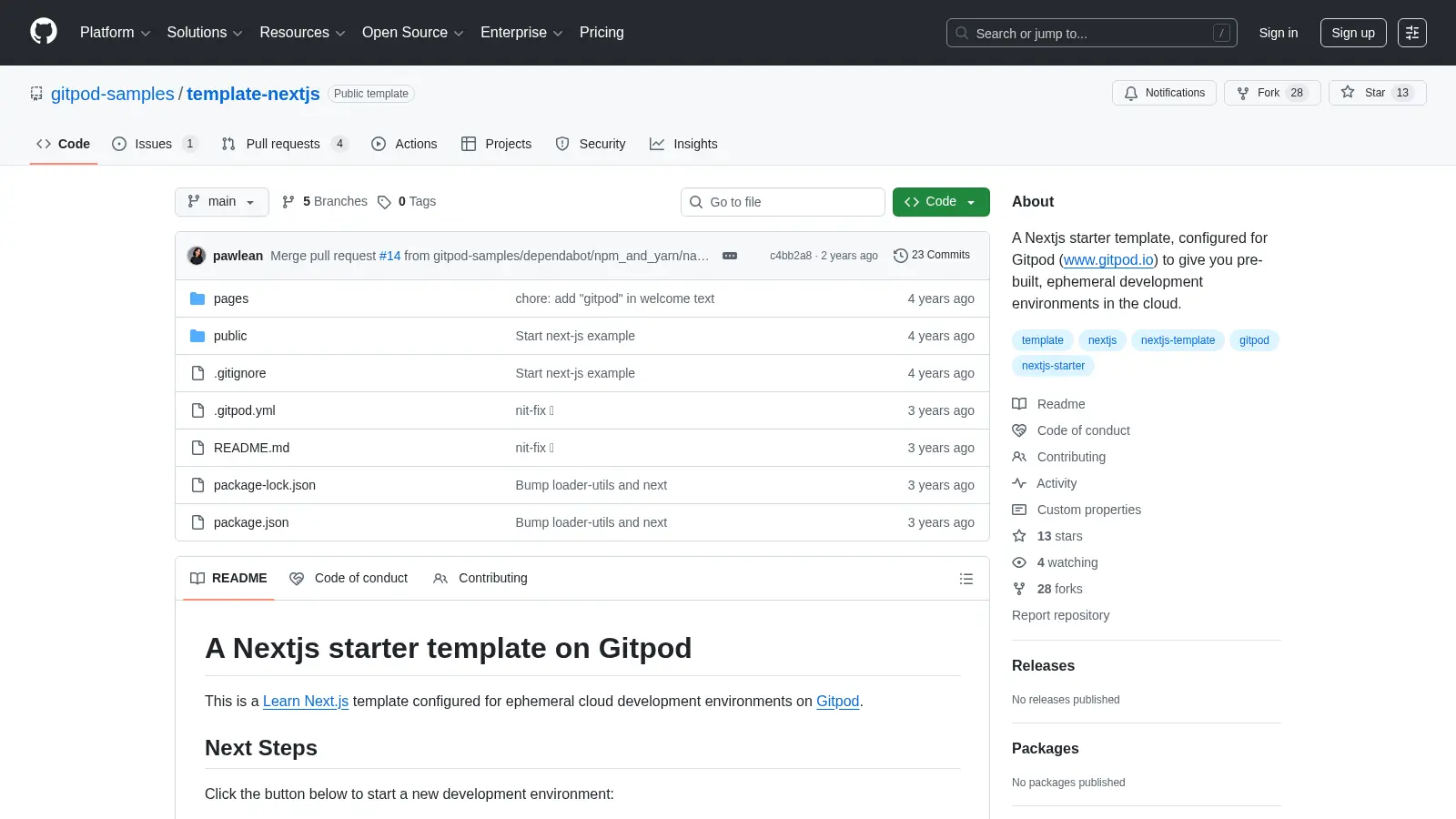Open the README.md file
The width and height of the screenshot is (1456, 819).
(251, 448)
